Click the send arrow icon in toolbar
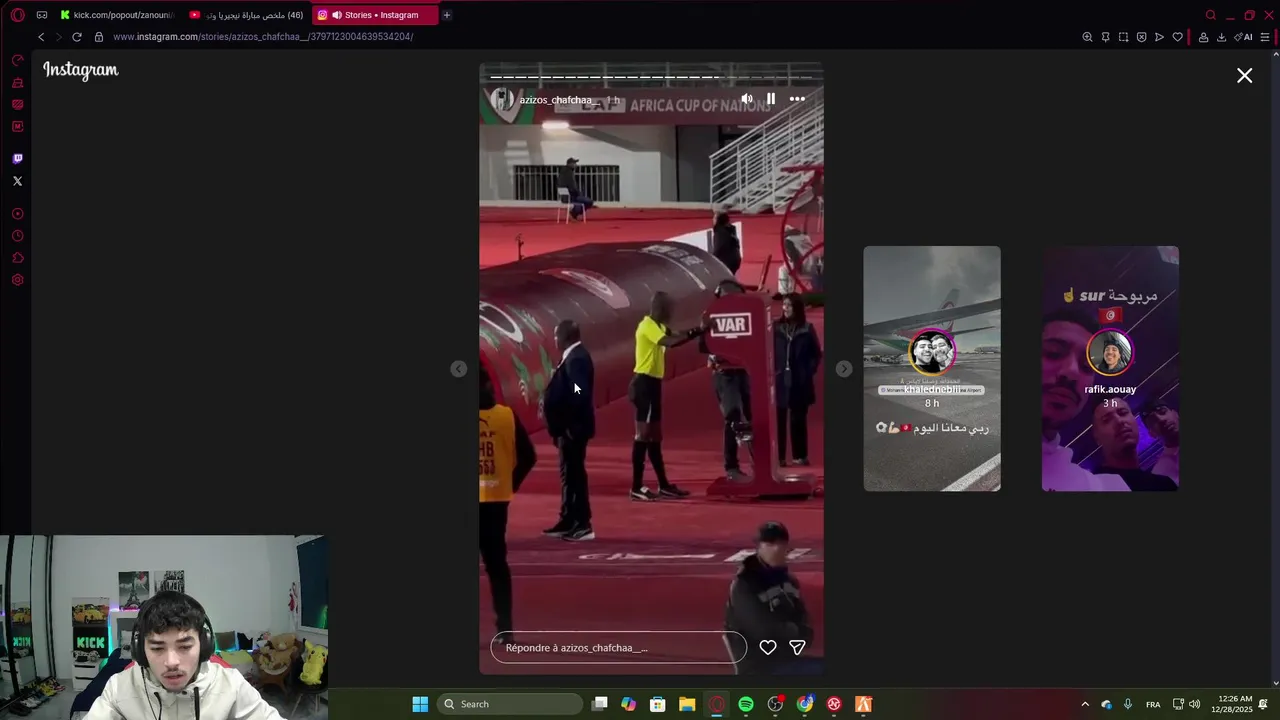 tap(1159, 37)
